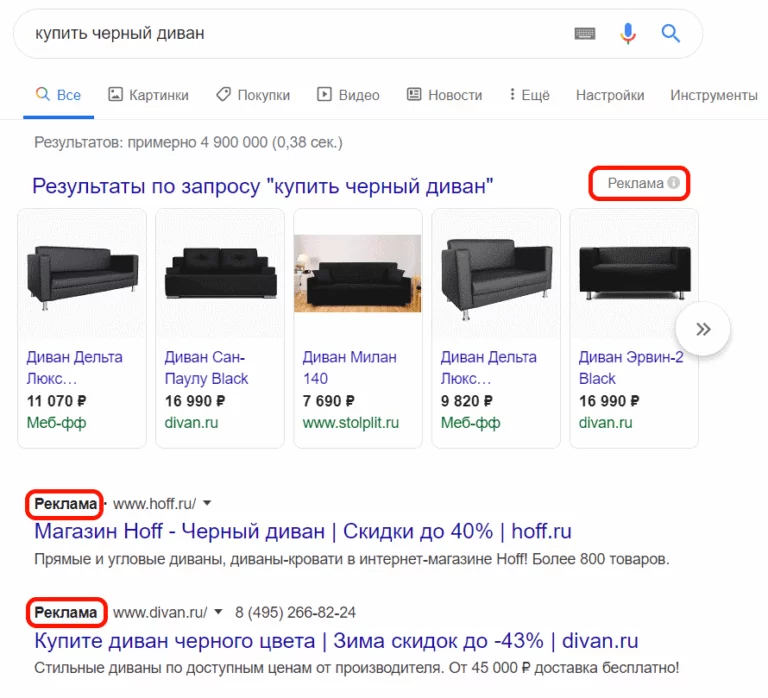Click the divan.ru ad description 'Стильные диваны'
The width and height of the screenshot is (768, 698).
(x=357, y=668)
